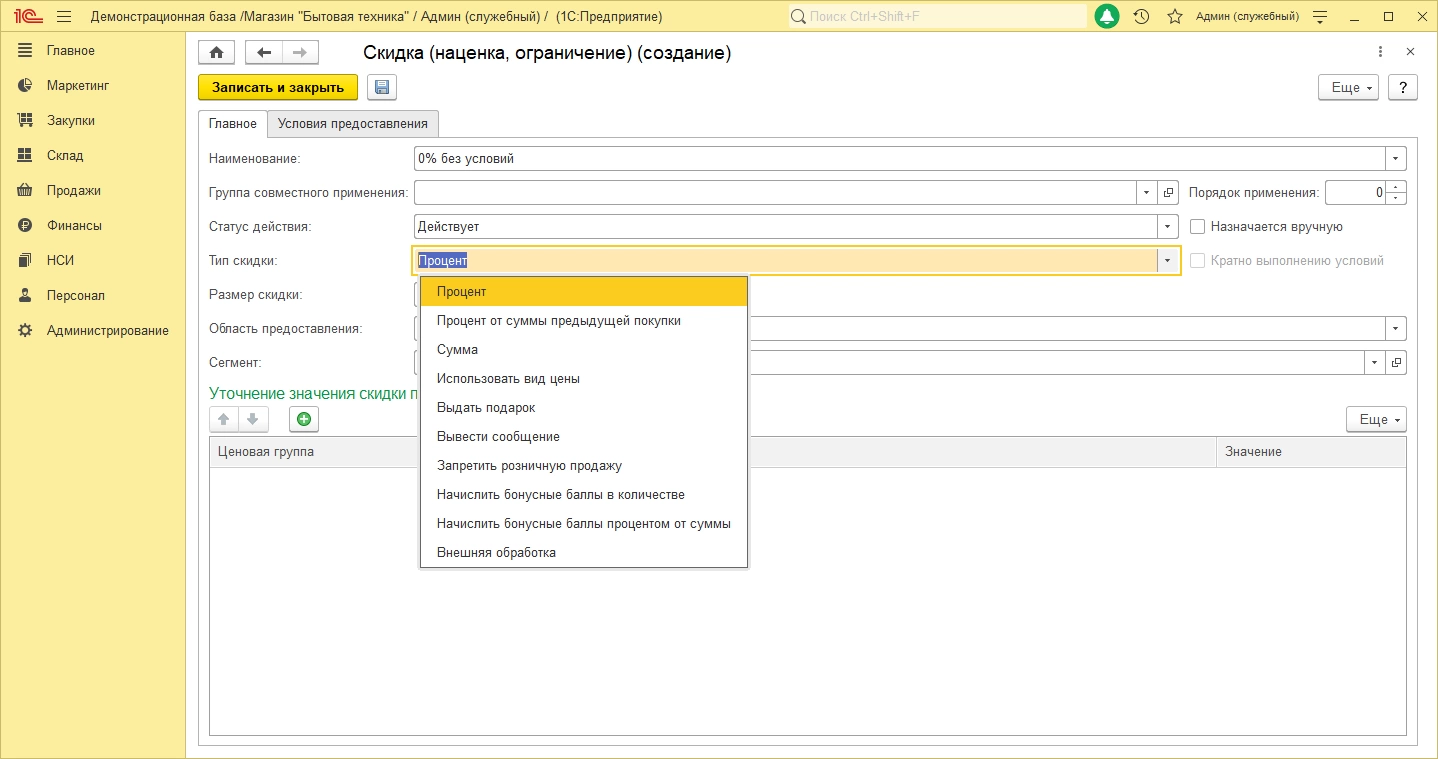Expand 'Статус действия' dropdown arrow
1438x759 pixels.
coord(1168,227)
